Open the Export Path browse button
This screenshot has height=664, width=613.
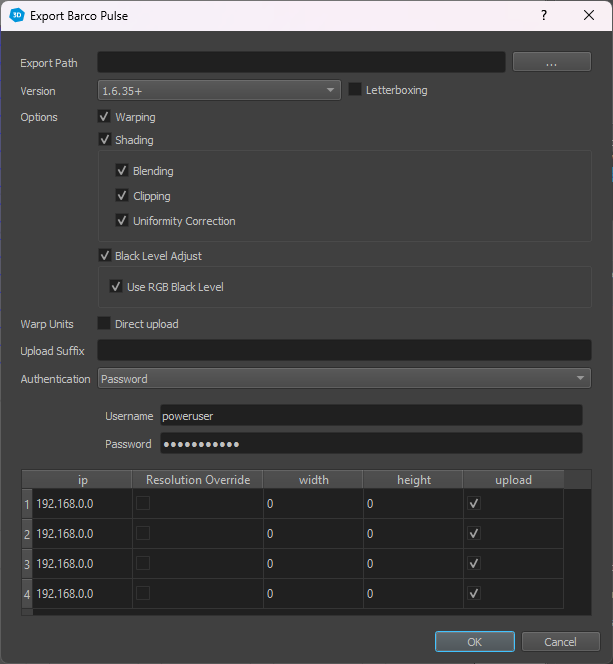click(551, 63)
